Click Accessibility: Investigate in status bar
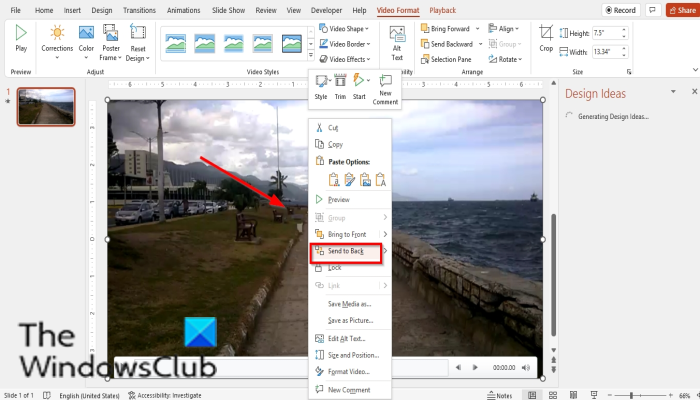The width and height of the screenshot is (700, 400). tap(165, 395)
